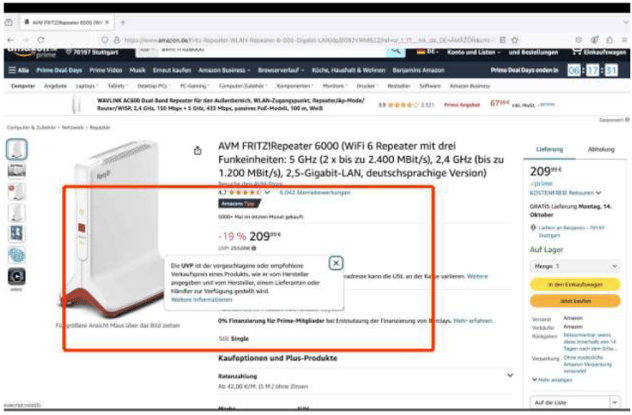
Task: Open the Sternebewertungen ratings link
Action: coord(315,193)
